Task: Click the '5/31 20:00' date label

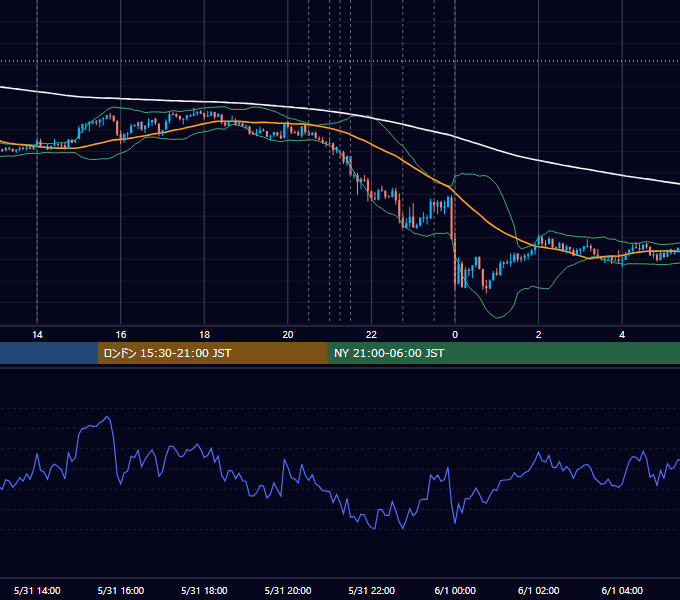Action: (288, 590)
